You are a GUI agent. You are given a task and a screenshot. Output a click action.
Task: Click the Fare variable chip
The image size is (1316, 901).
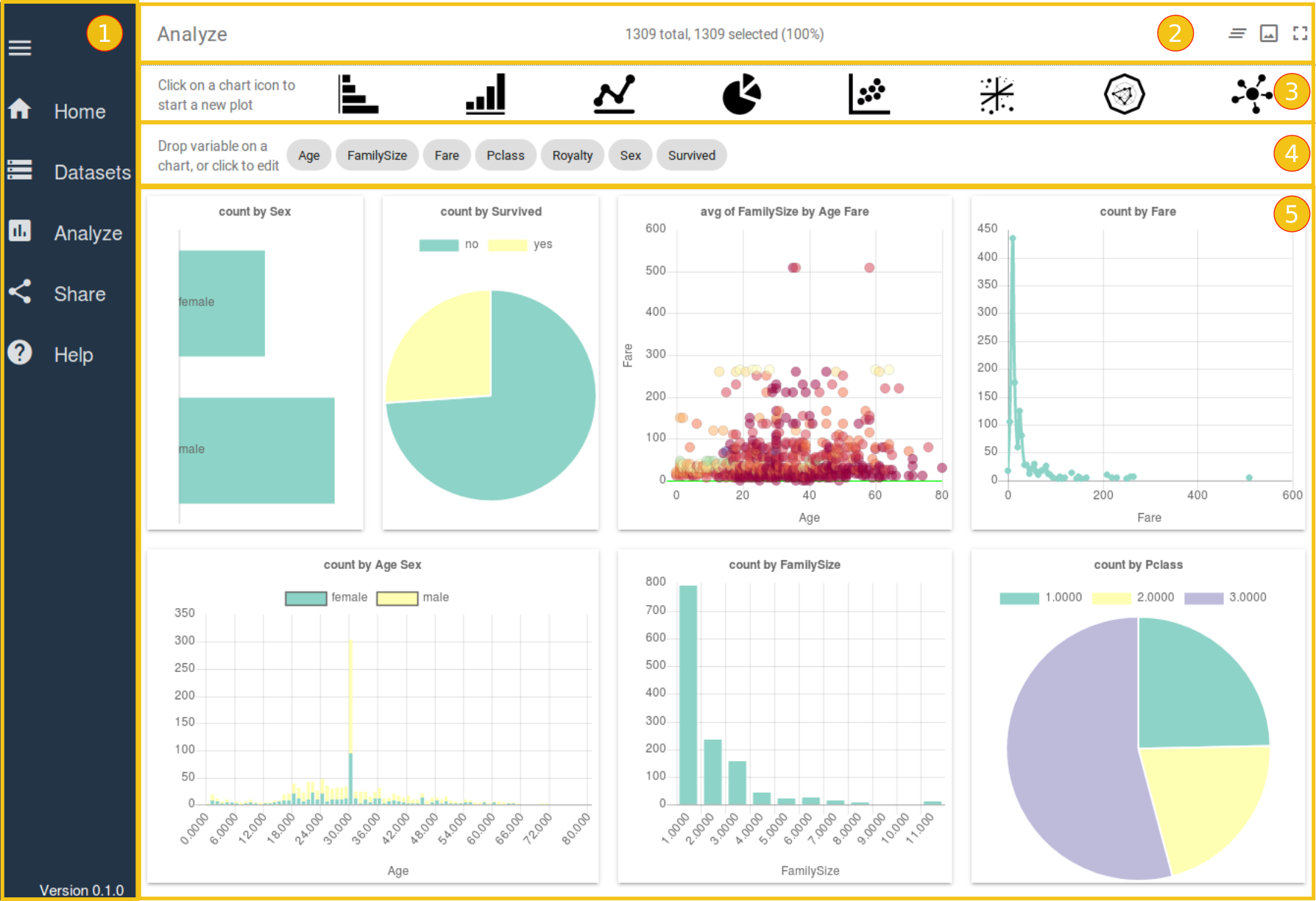pyautogui.click(x=447, y=155)
